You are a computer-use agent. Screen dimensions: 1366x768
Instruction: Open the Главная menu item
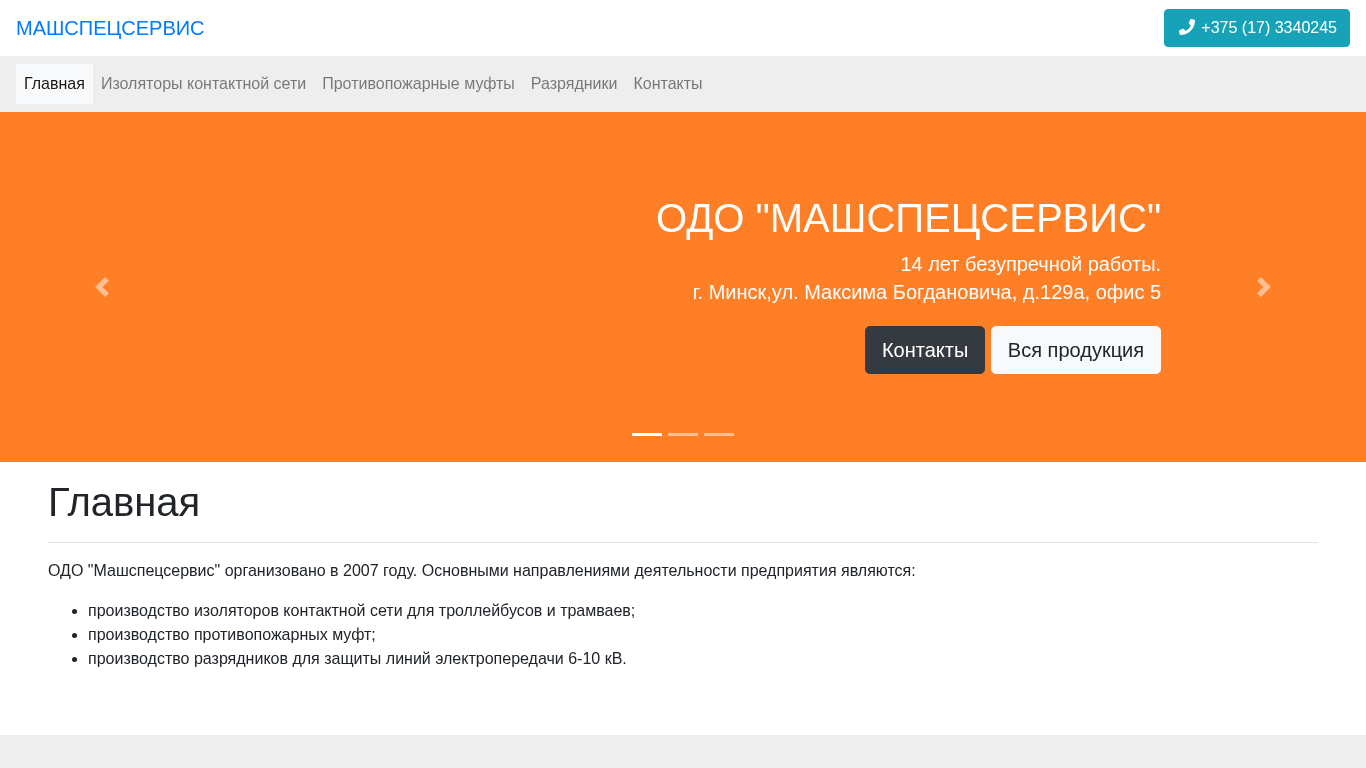[x=54, y=84]
